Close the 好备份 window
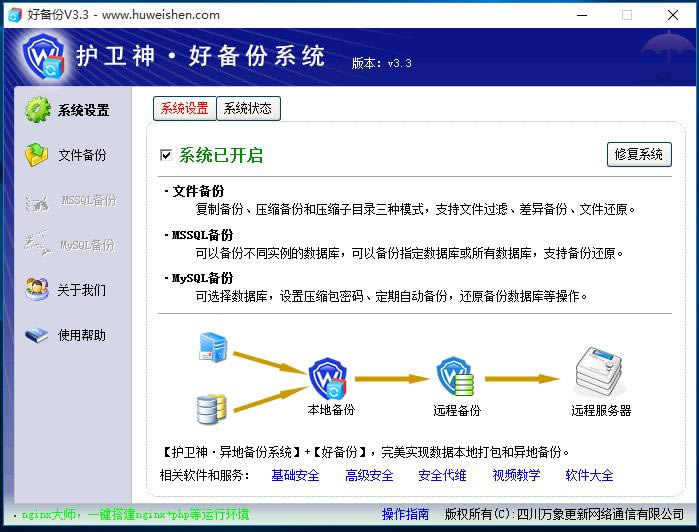 (673, 15)
